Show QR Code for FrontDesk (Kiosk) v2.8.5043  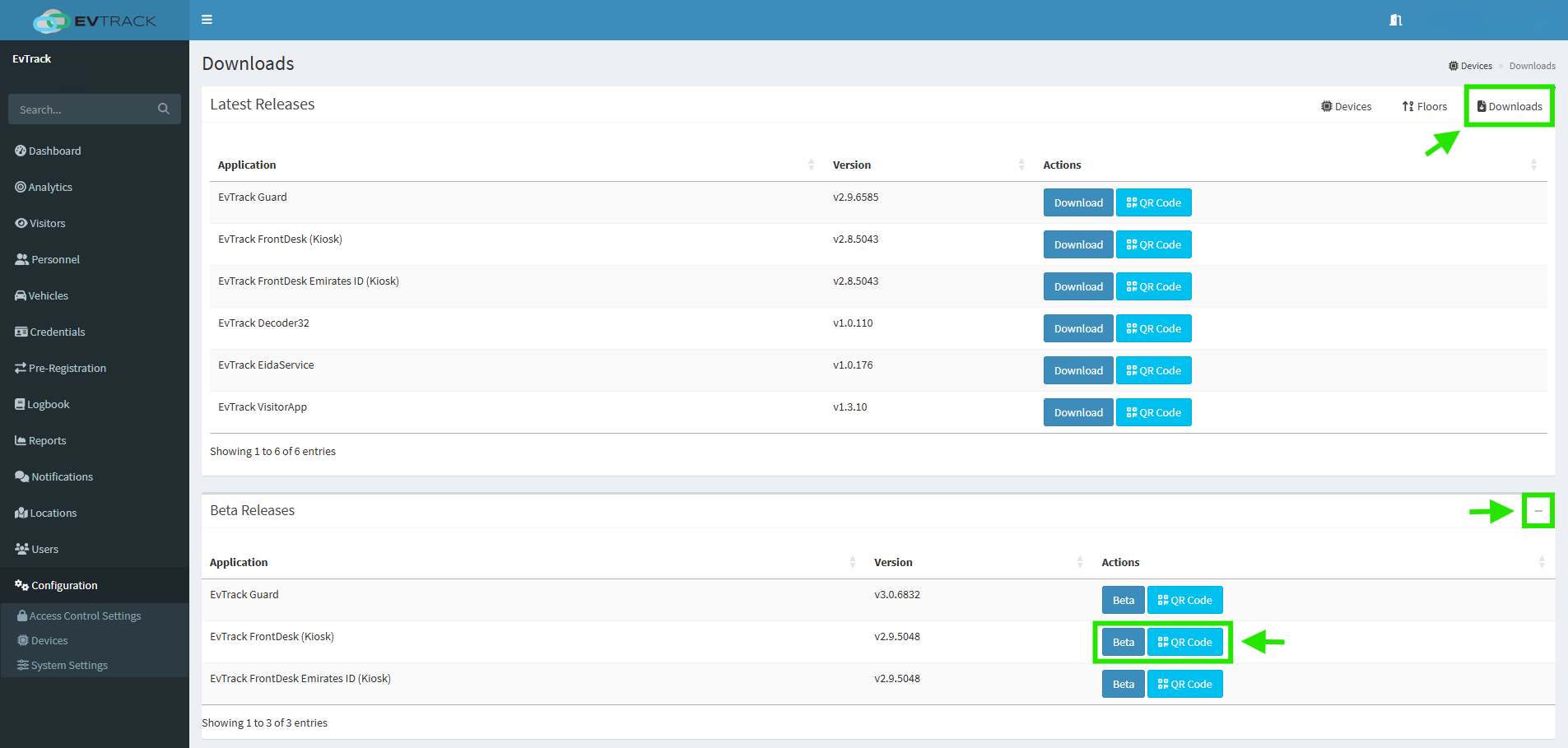pyautogui.click(x=1154, y=244)
